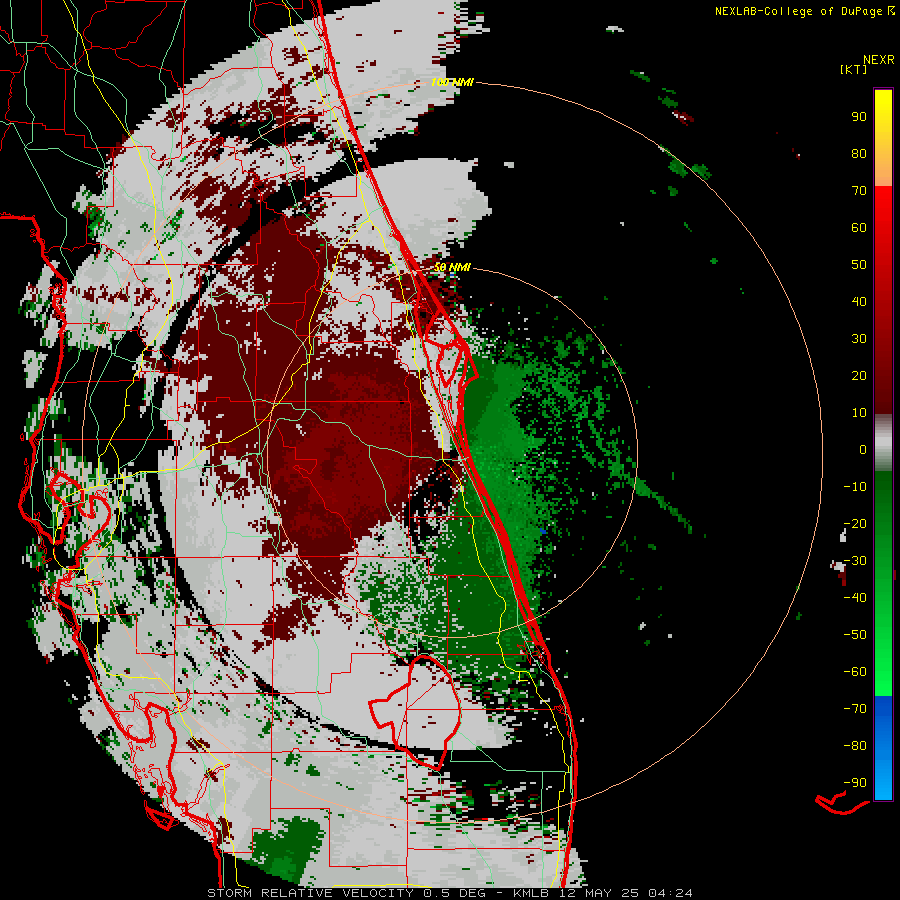Click the 30 value on velocity scale
The width and height of the screenshot is (900, 900).
(x=859, y=339)
